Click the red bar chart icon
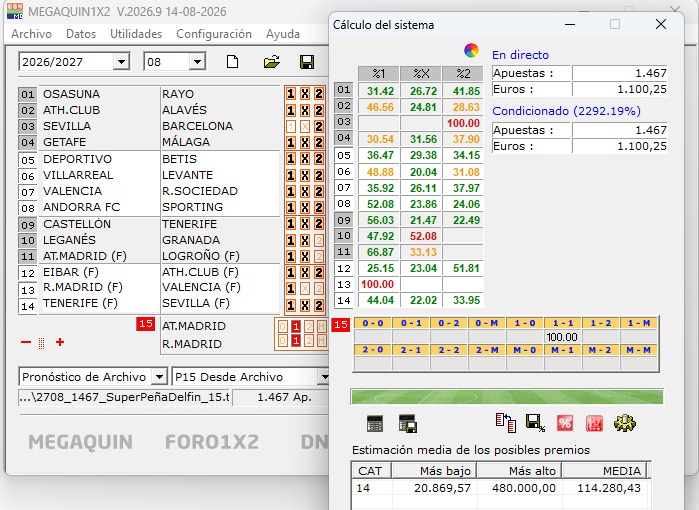Viewport: 699px width, 510px height. [x=594, y=423]
